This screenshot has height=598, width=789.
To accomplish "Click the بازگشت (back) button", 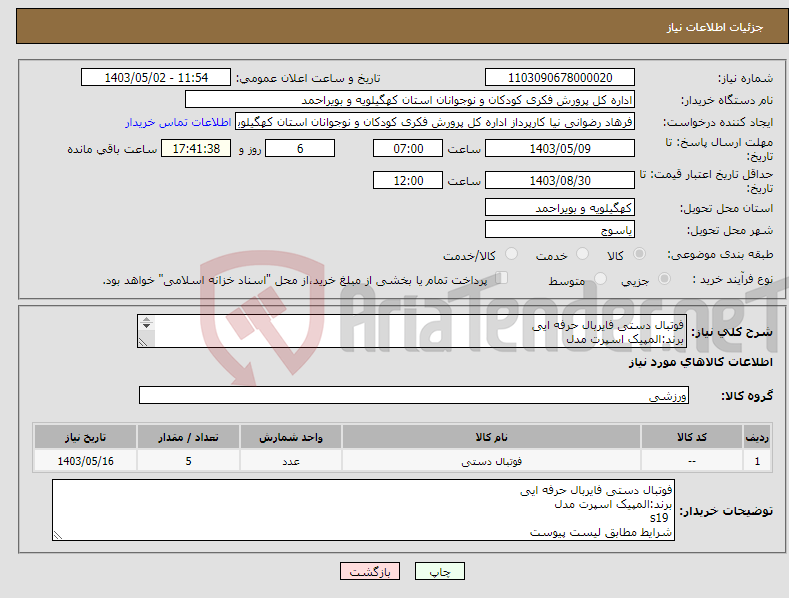I will click(x=370, y=571).
